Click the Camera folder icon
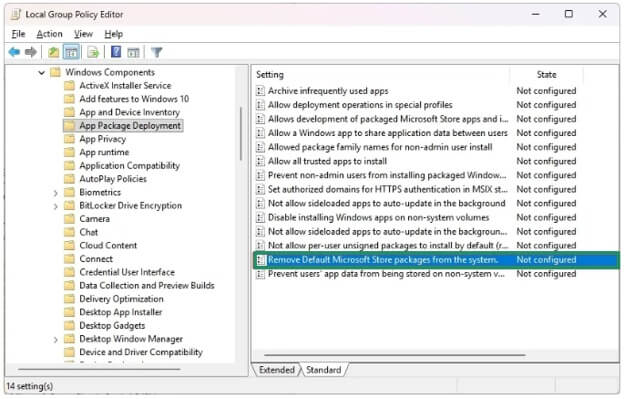The height and width of the screenshot is (399, 624). click(x=69, y=219)
